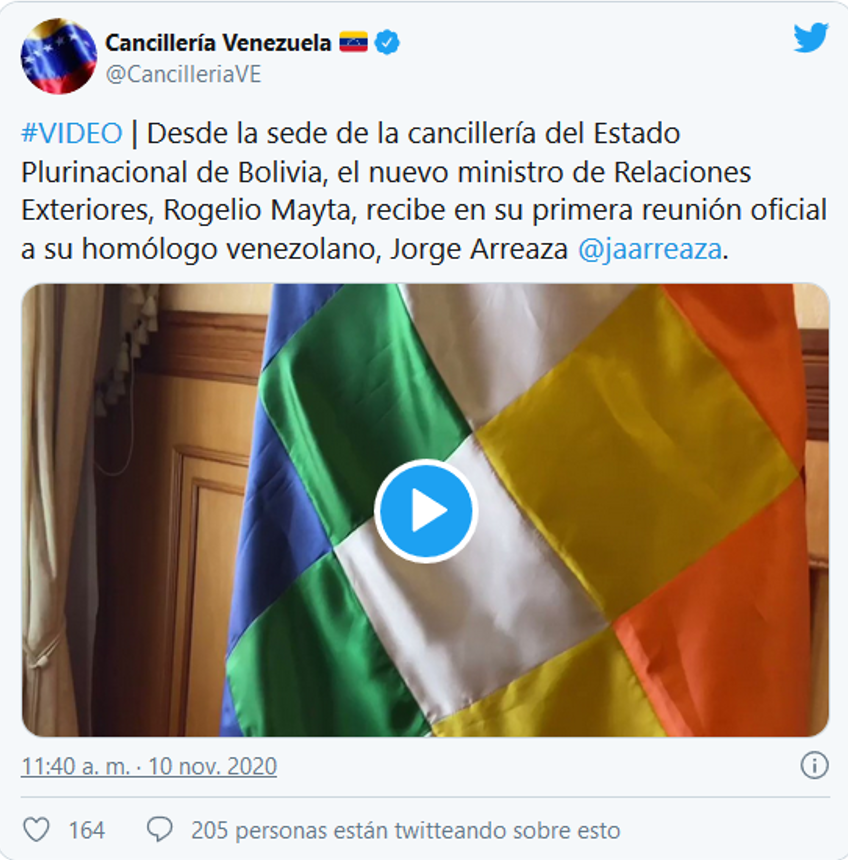Open the 11:40 a. m. timestamp link
The height and width of the screenshot is (860, 848).
click(x=76, y=766)
